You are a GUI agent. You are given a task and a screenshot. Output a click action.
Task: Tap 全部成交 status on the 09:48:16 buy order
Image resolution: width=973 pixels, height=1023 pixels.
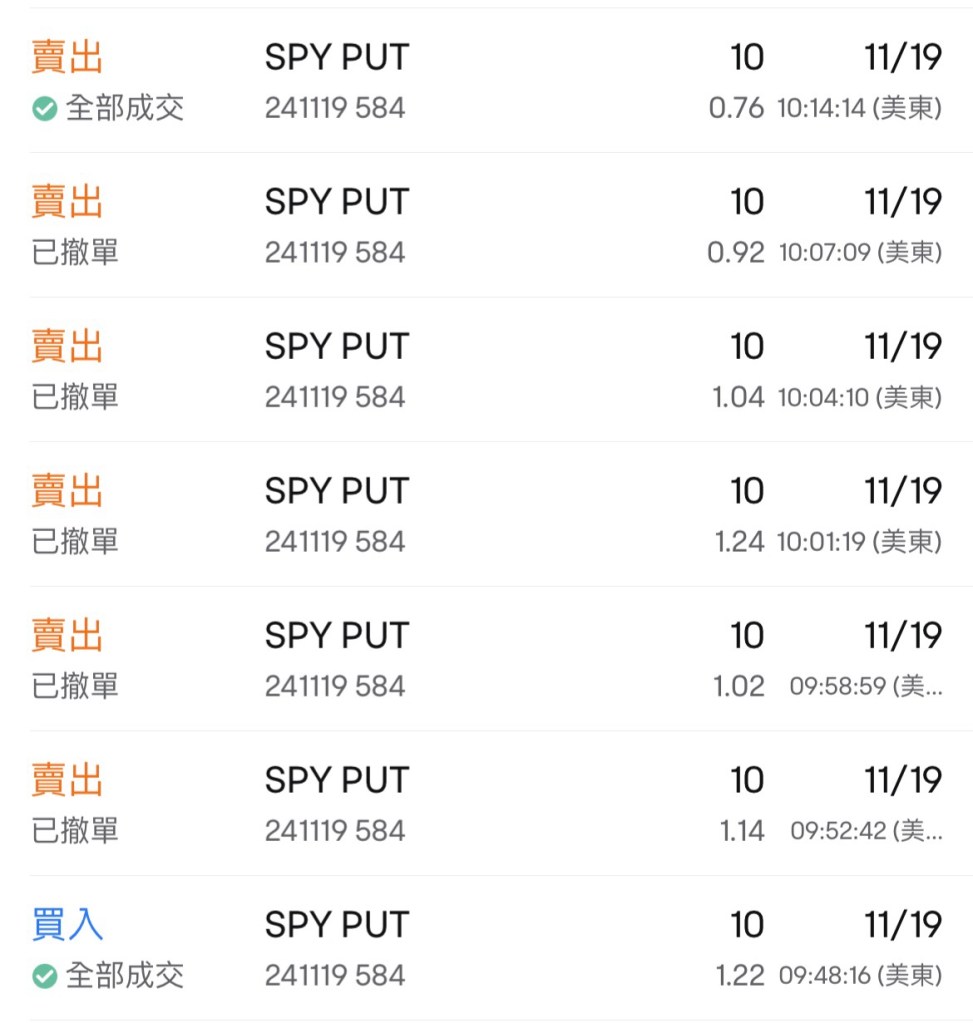click(x=124, y=976)
